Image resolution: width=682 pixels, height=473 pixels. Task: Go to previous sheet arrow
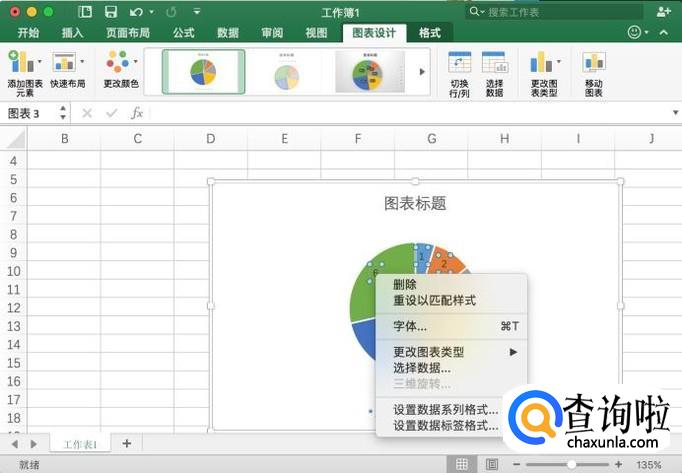pos(15,444)
